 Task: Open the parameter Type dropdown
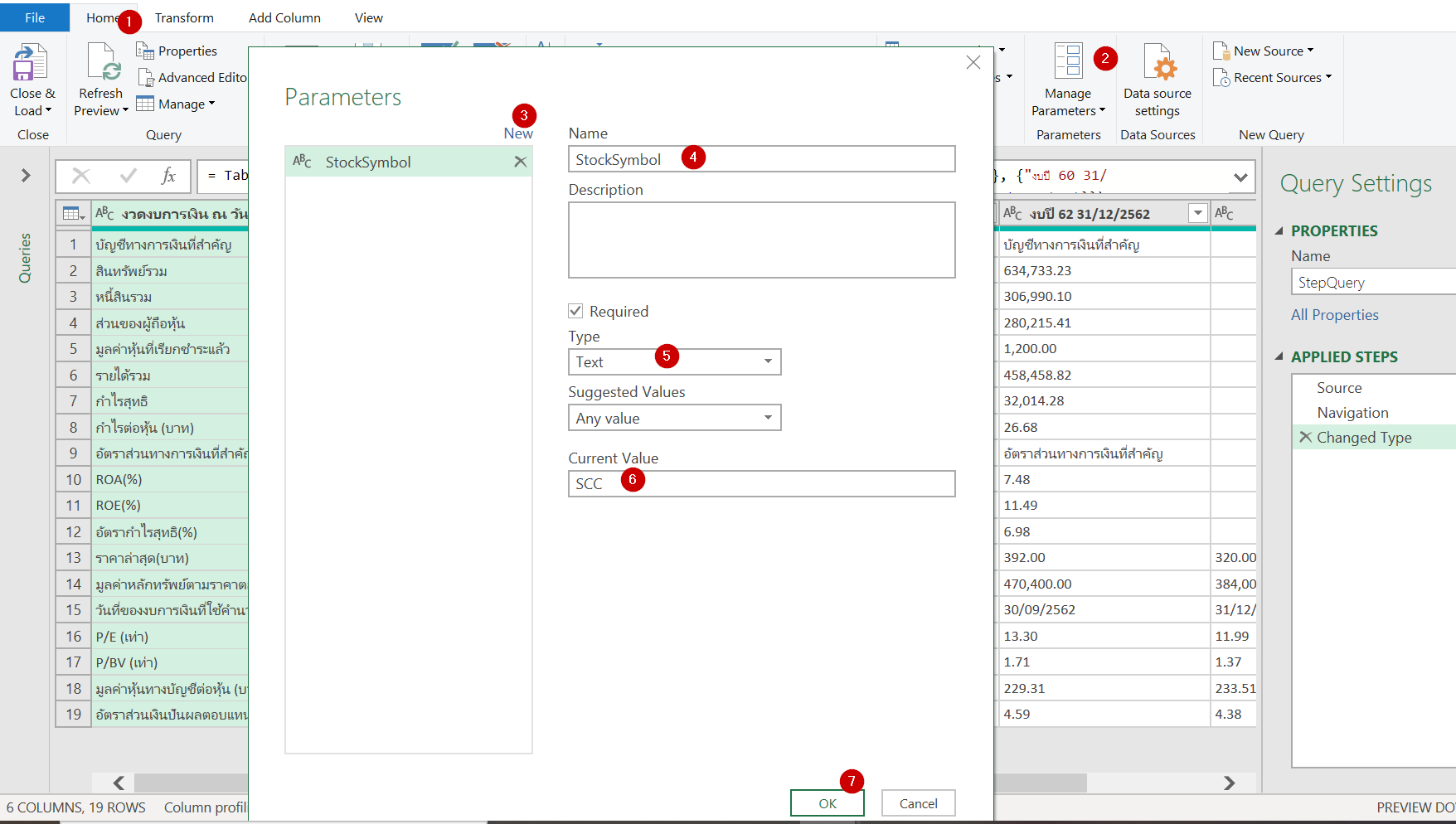click(767, 361)
